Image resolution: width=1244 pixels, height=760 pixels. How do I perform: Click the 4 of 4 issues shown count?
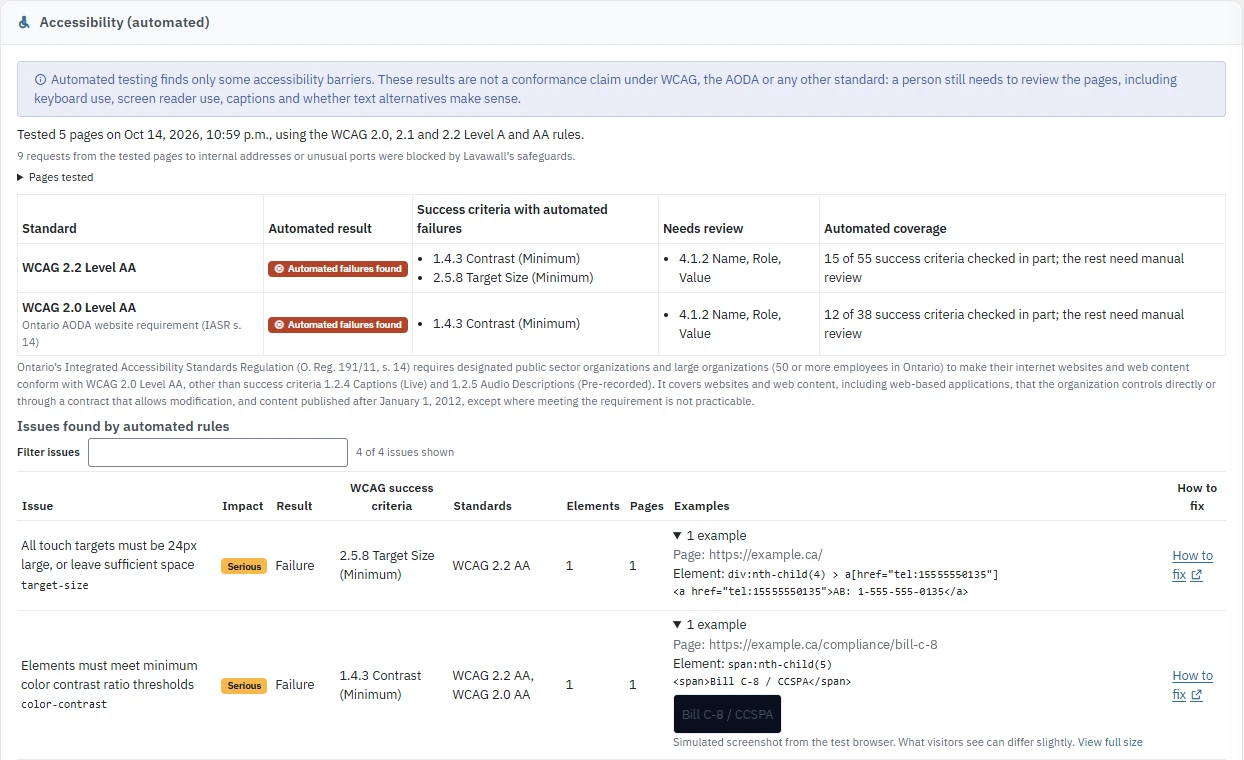point(405,452)
